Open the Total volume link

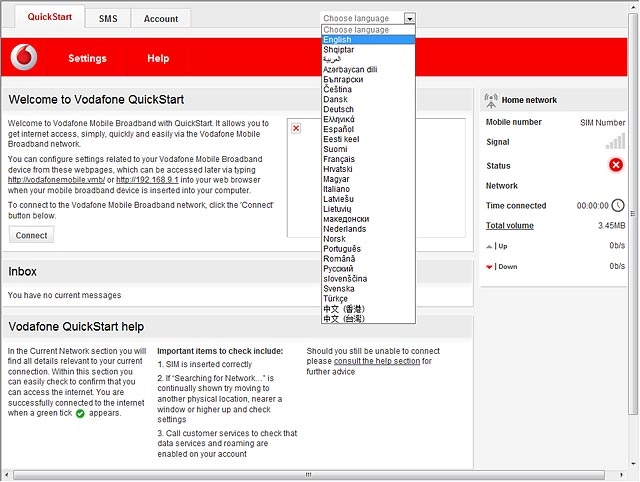510,226
